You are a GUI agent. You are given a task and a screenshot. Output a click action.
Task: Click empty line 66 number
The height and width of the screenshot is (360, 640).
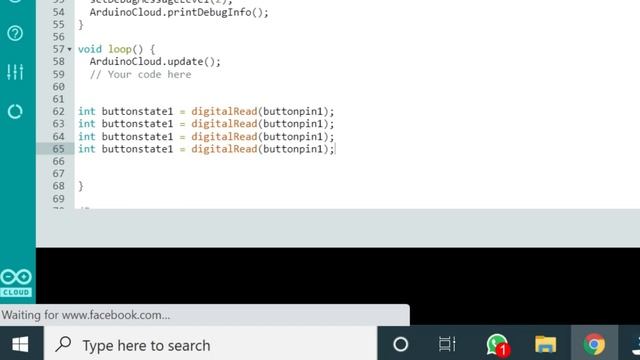[58, 161]
